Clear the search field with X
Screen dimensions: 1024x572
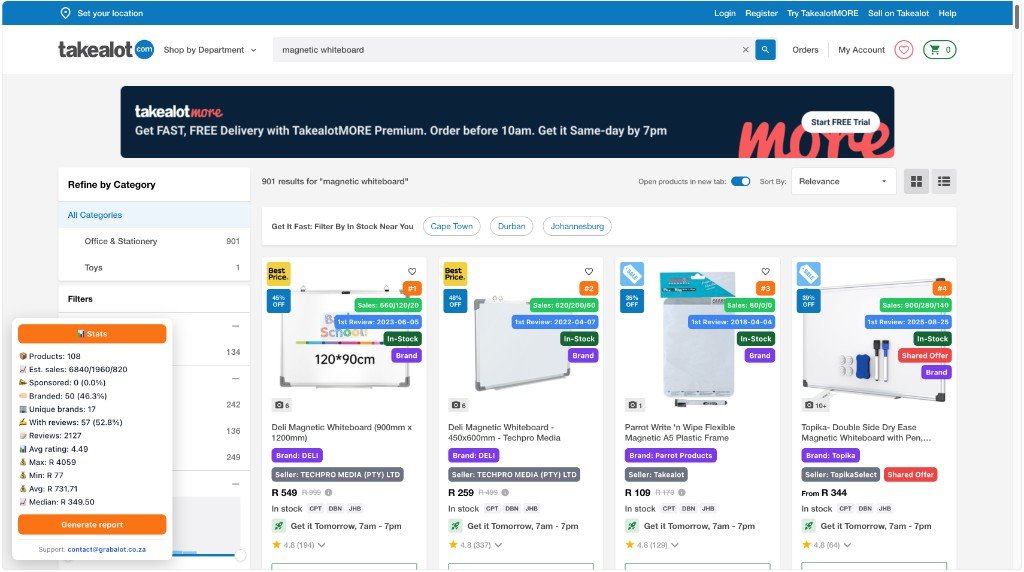[745, 50]
